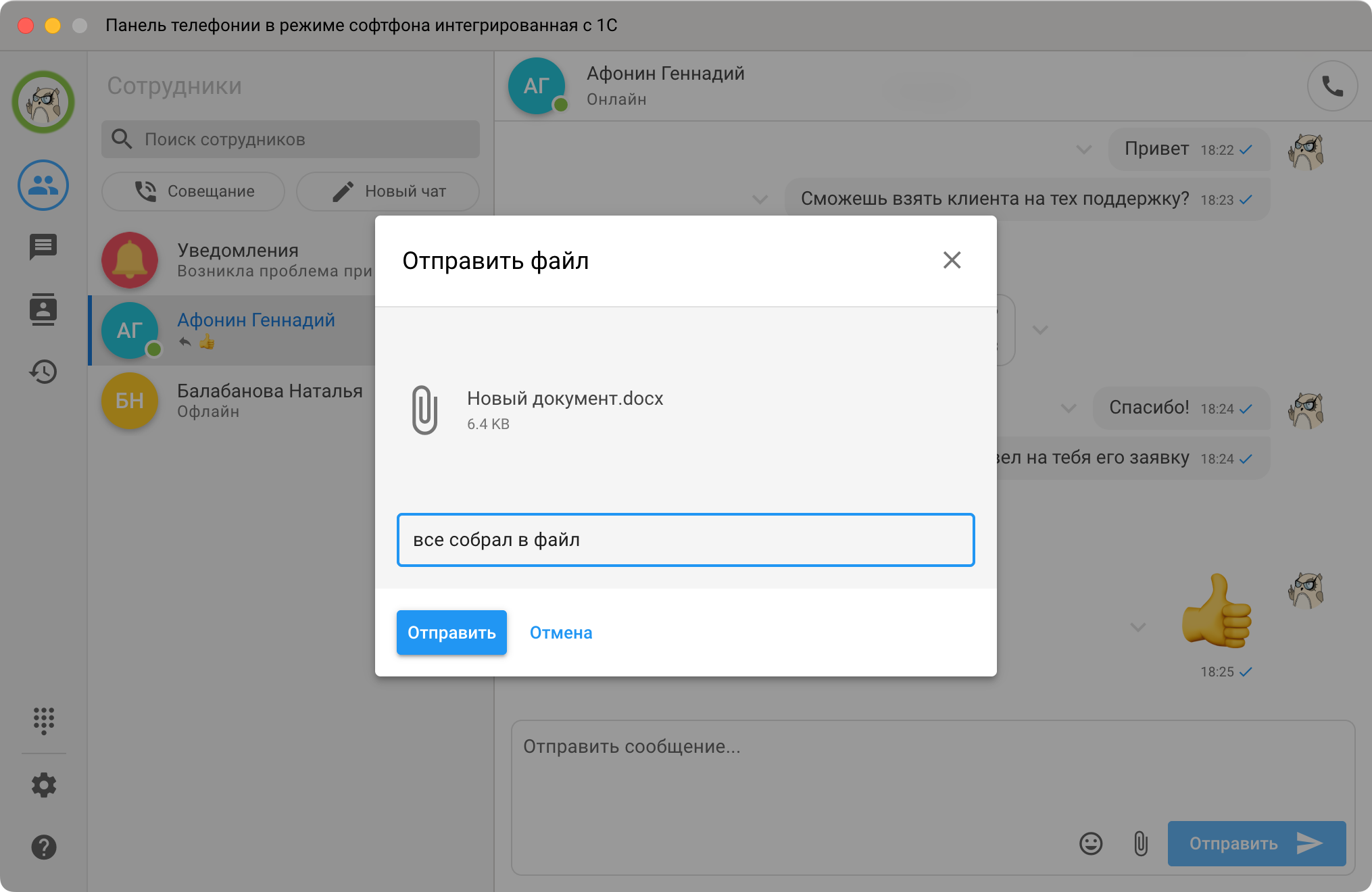
Task: Call Афонин Геннадий with phone icon
Action: tap(1332, 86)
